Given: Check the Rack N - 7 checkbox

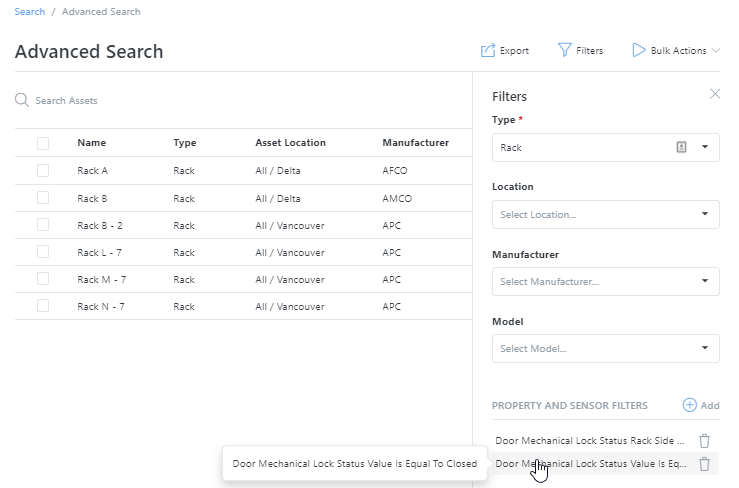Looking at the screenshot, I should tap(43, 306).
